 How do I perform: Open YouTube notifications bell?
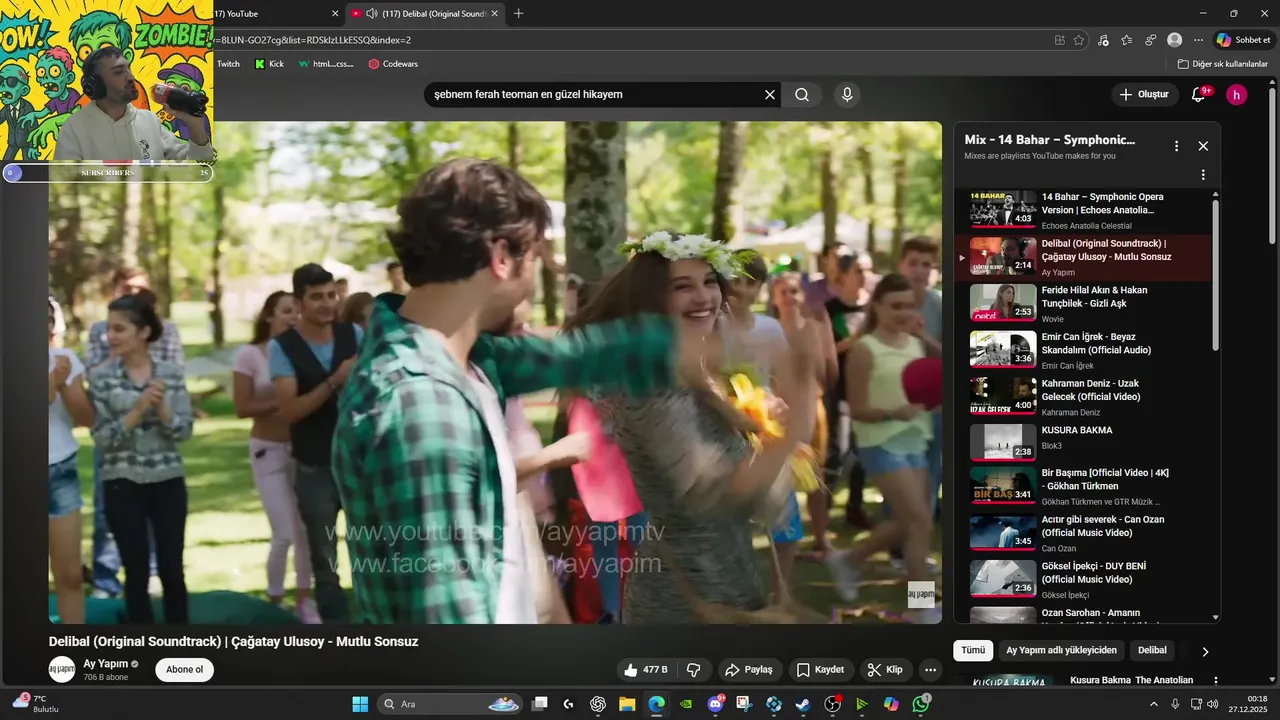(x=1199, y=94)
